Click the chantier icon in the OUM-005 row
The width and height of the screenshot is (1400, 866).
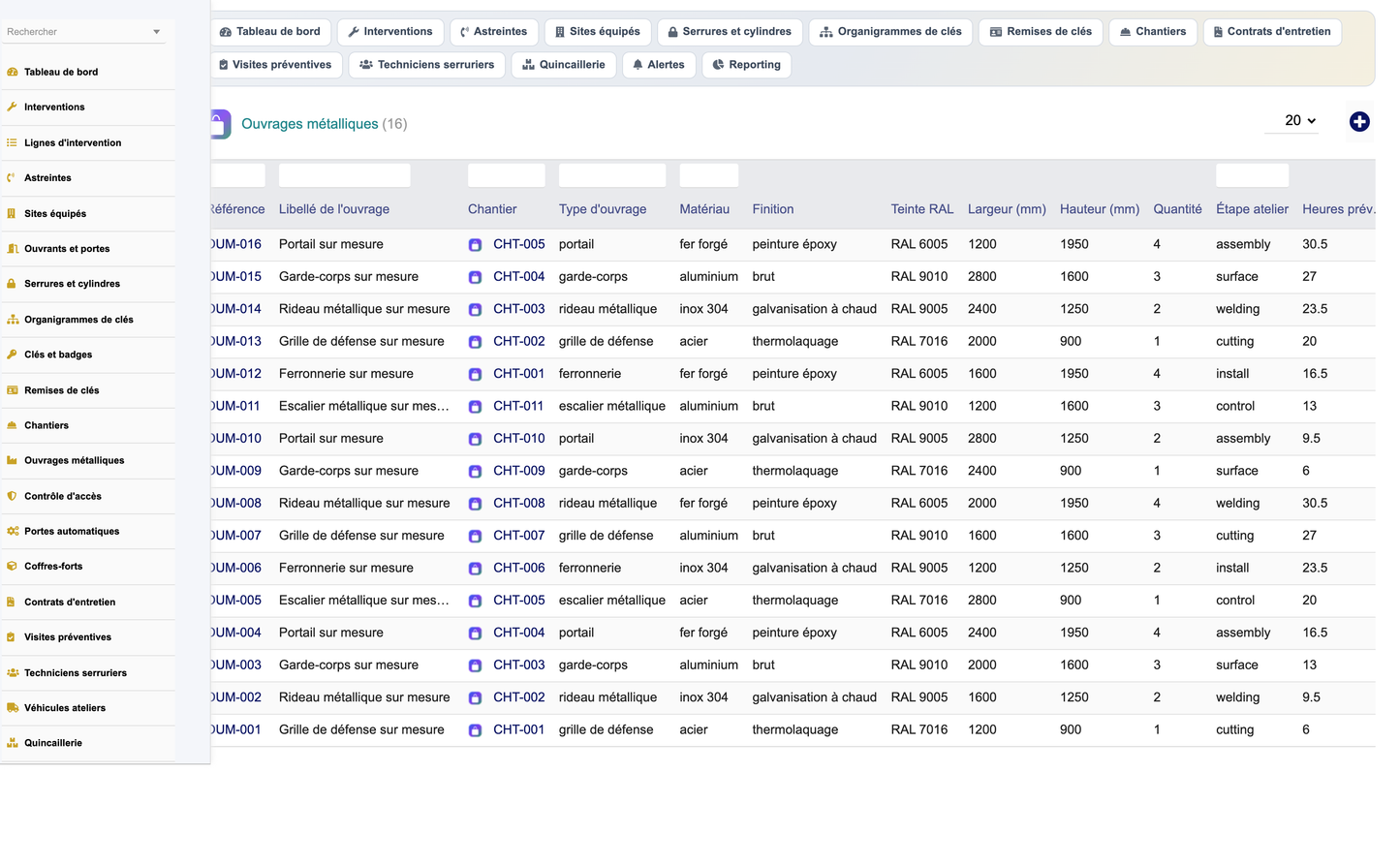(475, 601)
